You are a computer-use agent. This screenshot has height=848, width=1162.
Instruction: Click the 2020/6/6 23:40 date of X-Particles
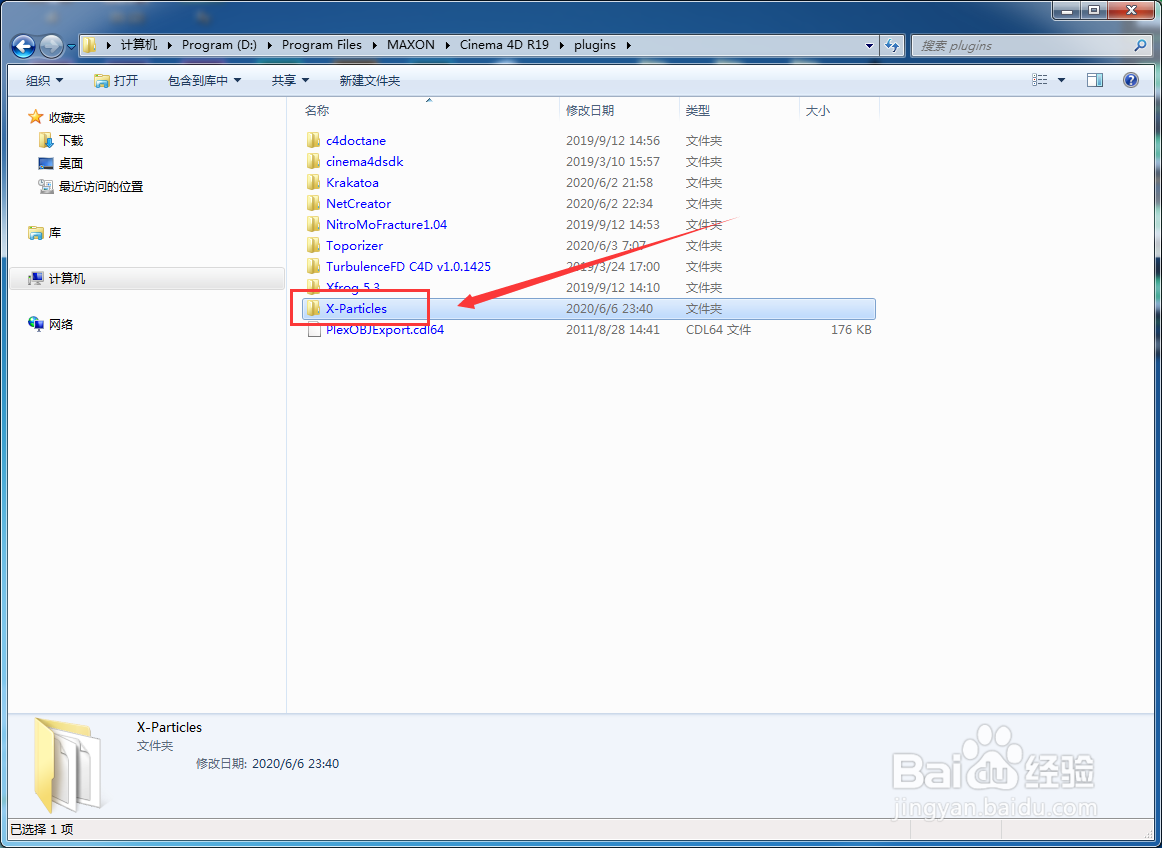pos(609,308)
